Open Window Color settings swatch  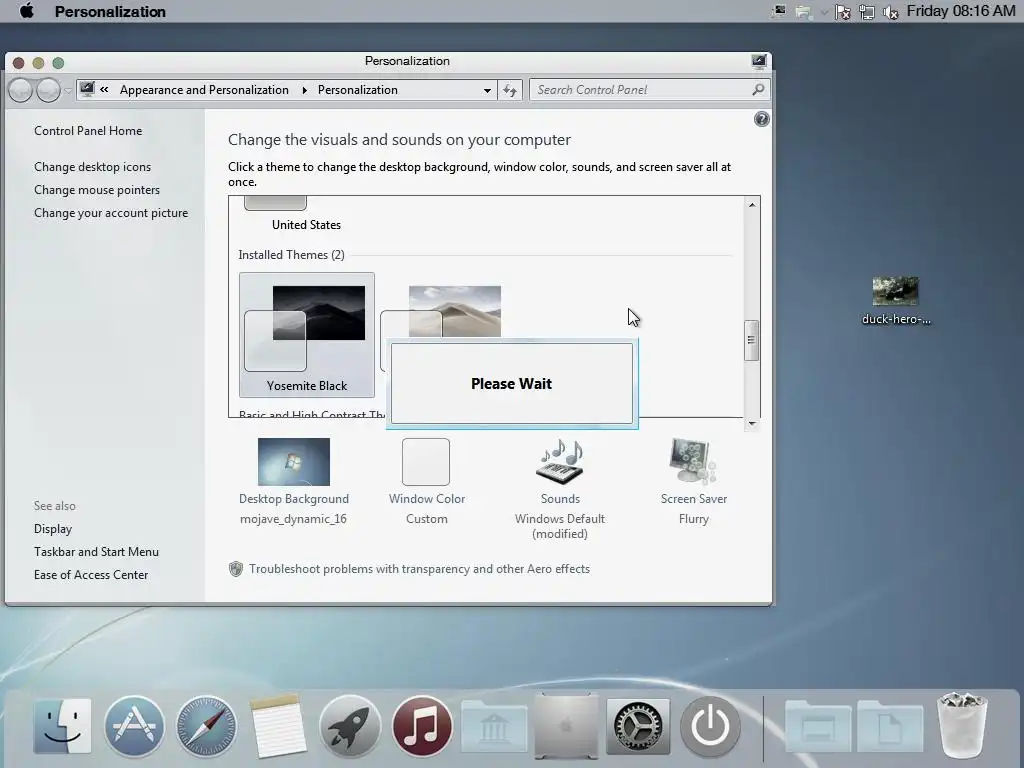tap(426, 462)
